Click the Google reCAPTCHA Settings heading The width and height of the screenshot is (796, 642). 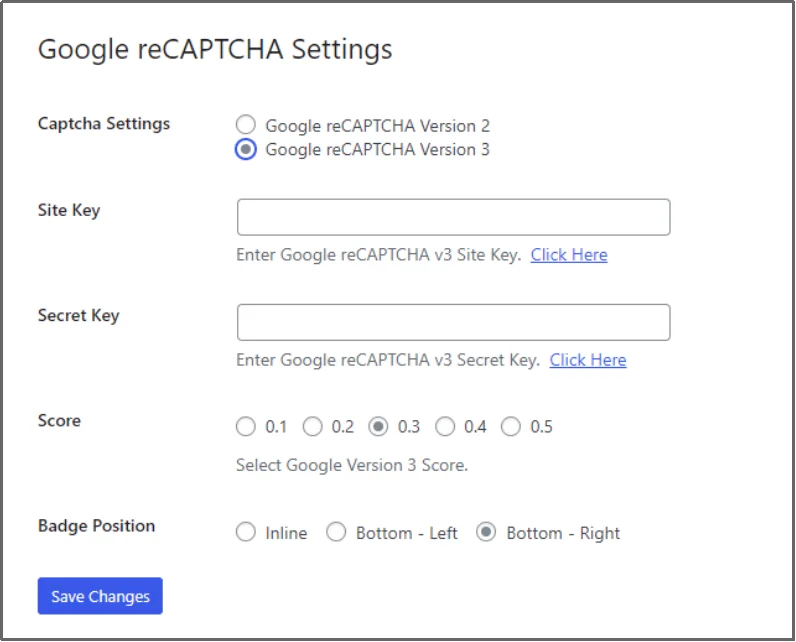click(x=215, y=50)
